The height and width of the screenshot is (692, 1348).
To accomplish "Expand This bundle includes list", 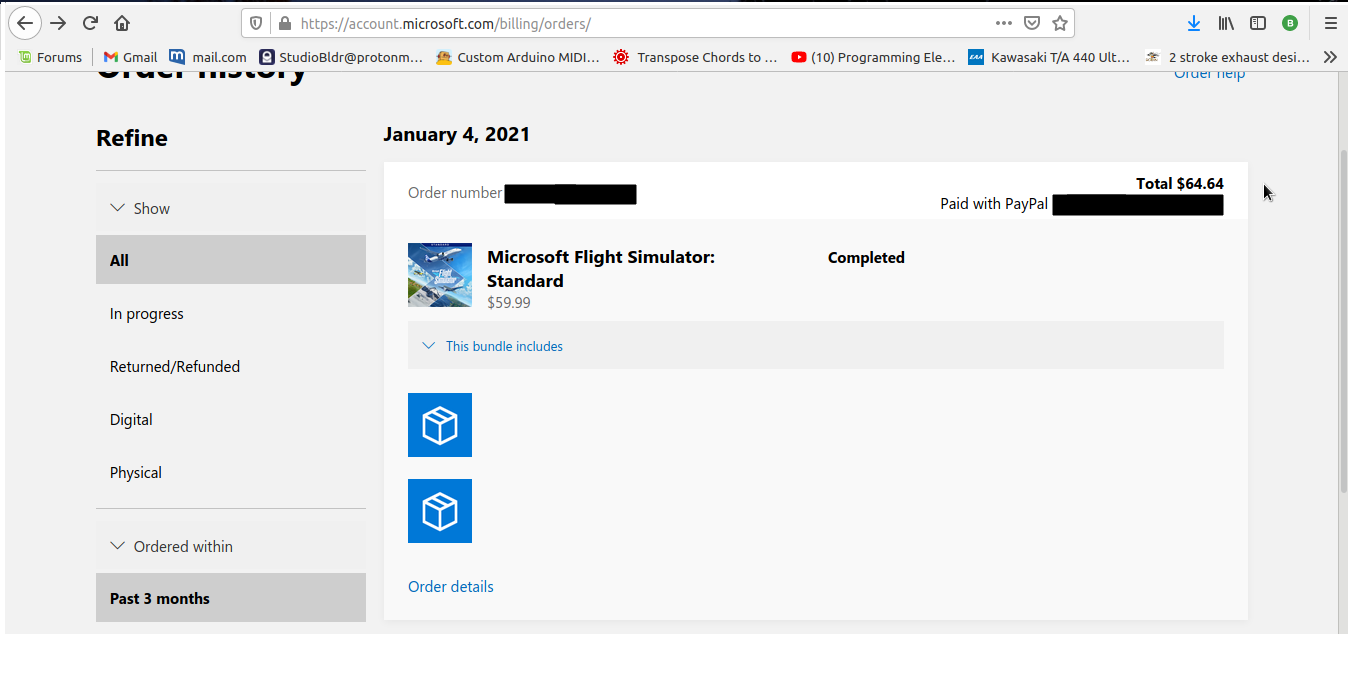I will pos(816,346).
